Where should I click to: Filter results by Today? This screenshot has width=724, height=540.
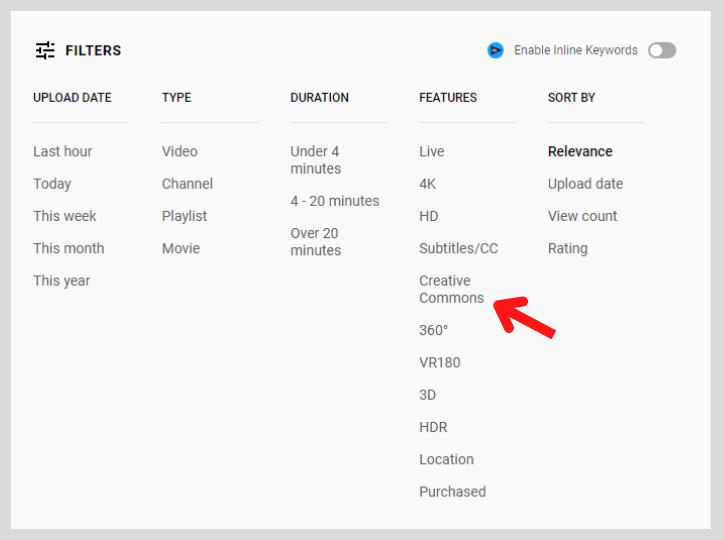[x=52, y=184]
